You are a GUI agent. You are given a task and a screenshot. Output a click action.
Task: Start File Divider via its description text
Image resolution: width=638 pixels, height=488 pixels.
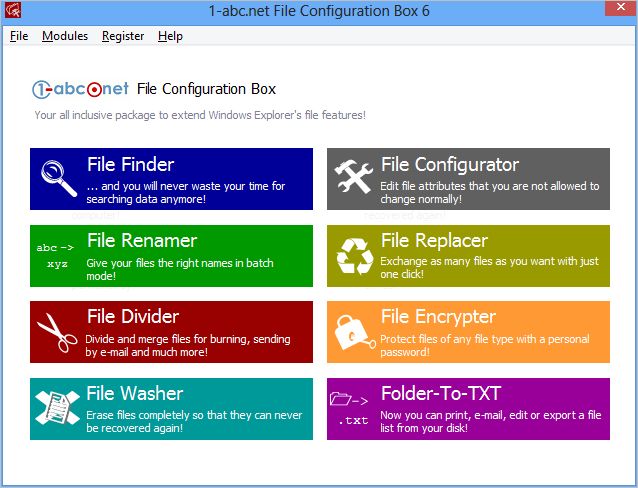187,346
